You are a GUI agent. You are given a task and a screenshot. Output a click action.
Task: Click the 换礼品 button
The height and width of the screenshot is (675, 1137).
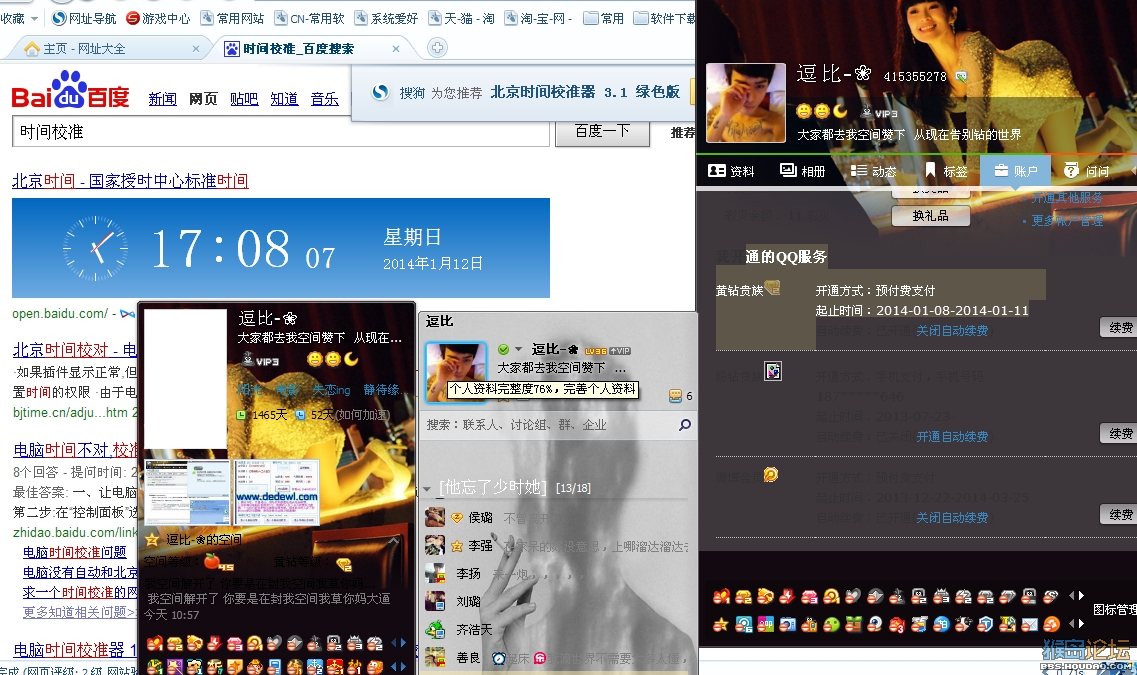click(x=930, y=215)
